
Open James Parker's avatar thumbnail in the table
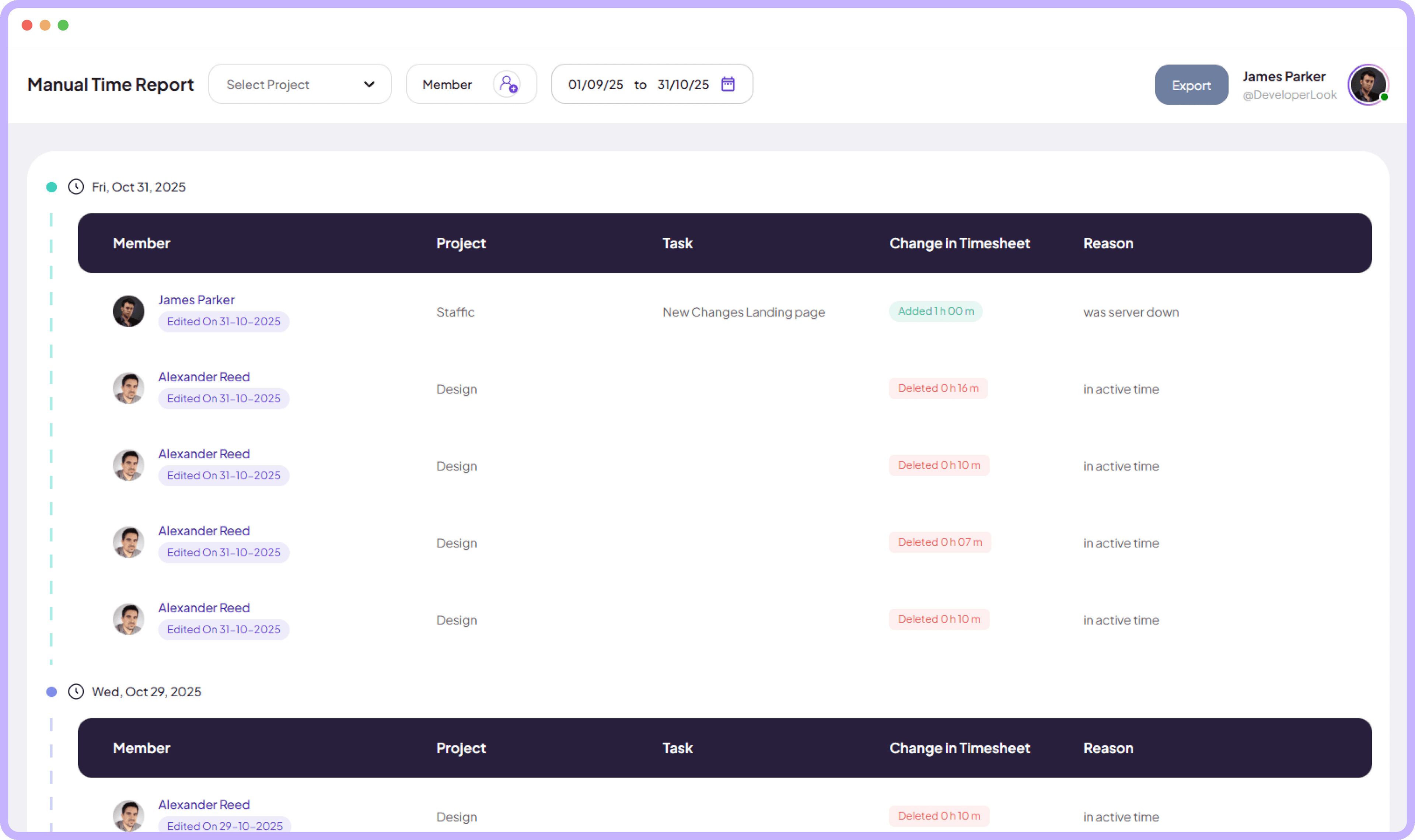[x=129, y=311]
